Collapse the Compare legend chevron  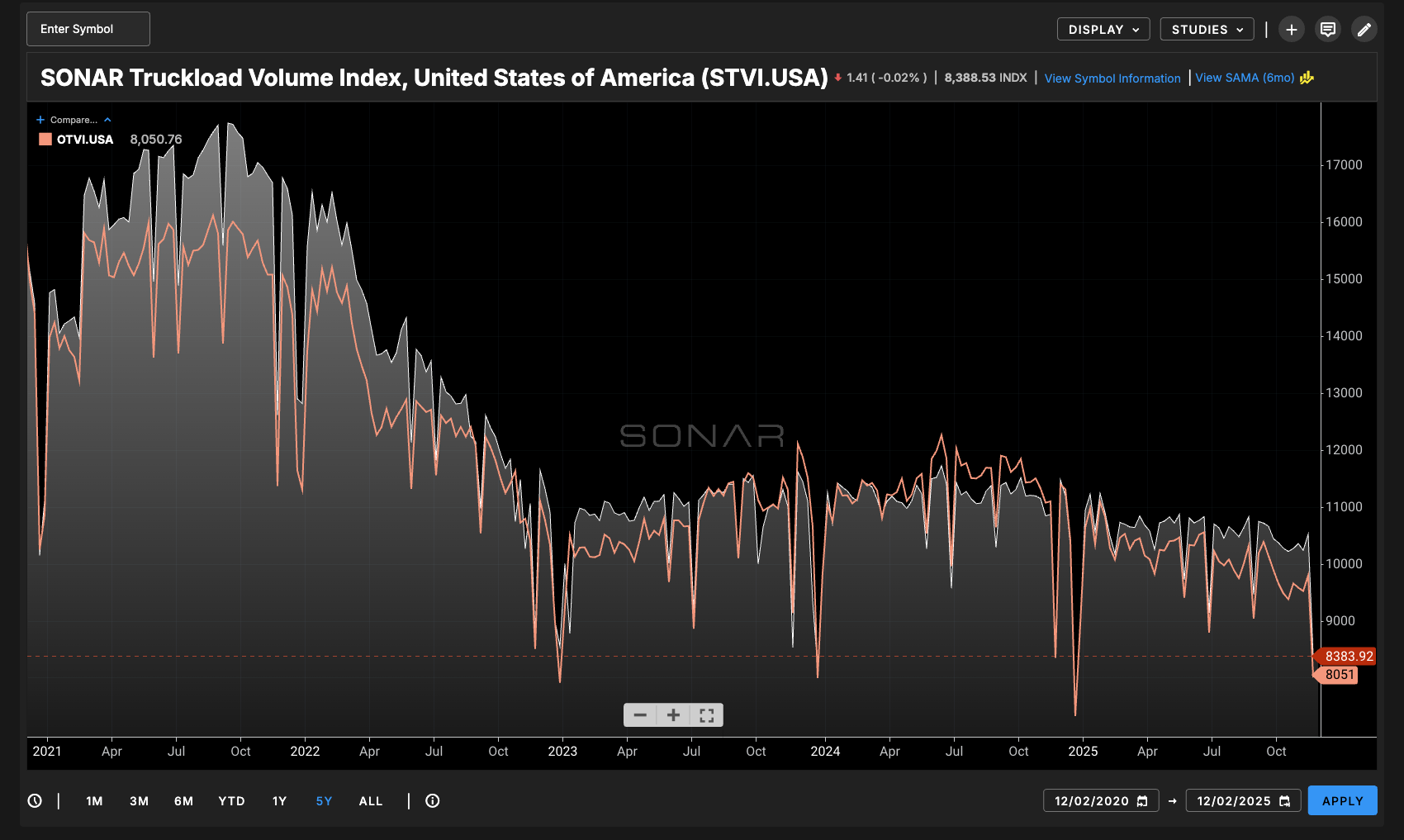(x=107, y=120)
